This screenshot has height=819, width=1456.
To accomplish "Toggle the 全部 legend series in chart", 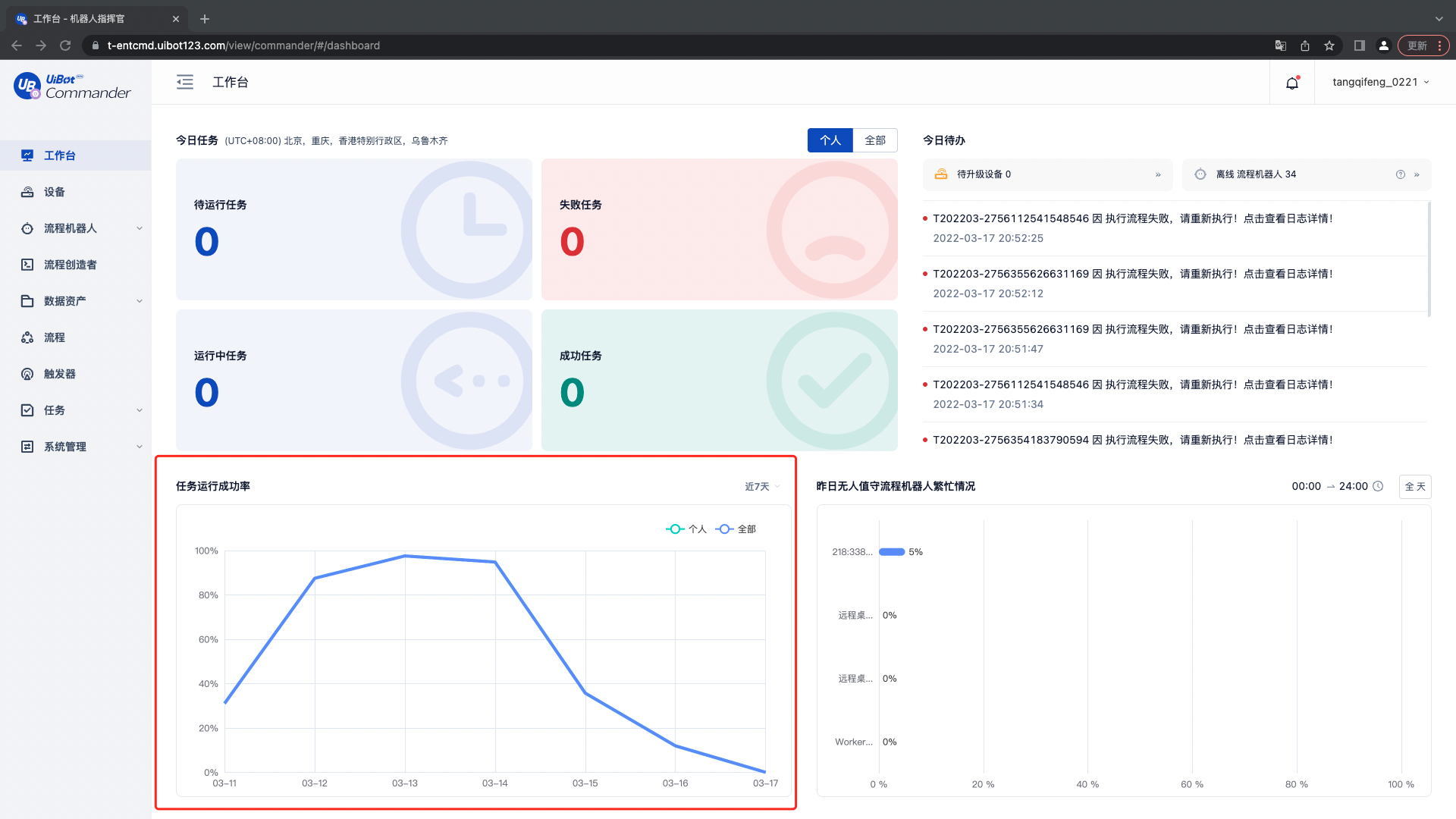I will coord(736,529).
